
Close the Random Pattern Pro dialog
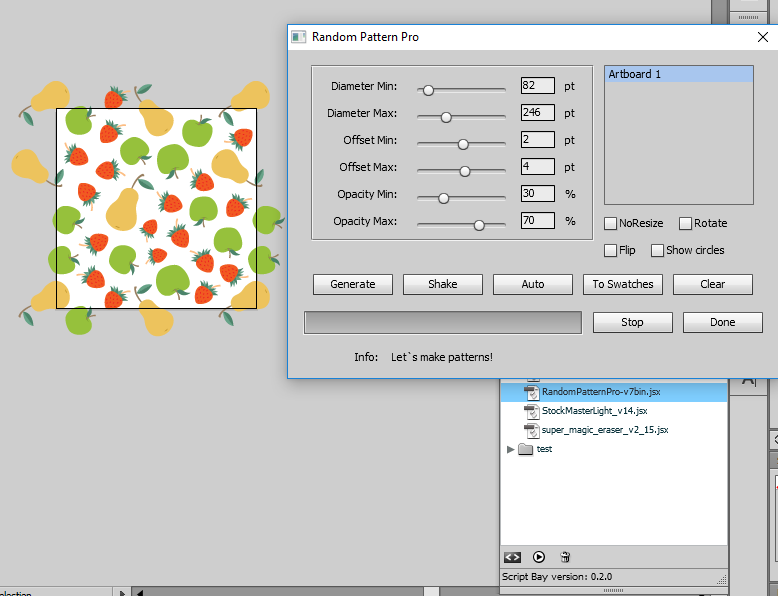[762, 37]
